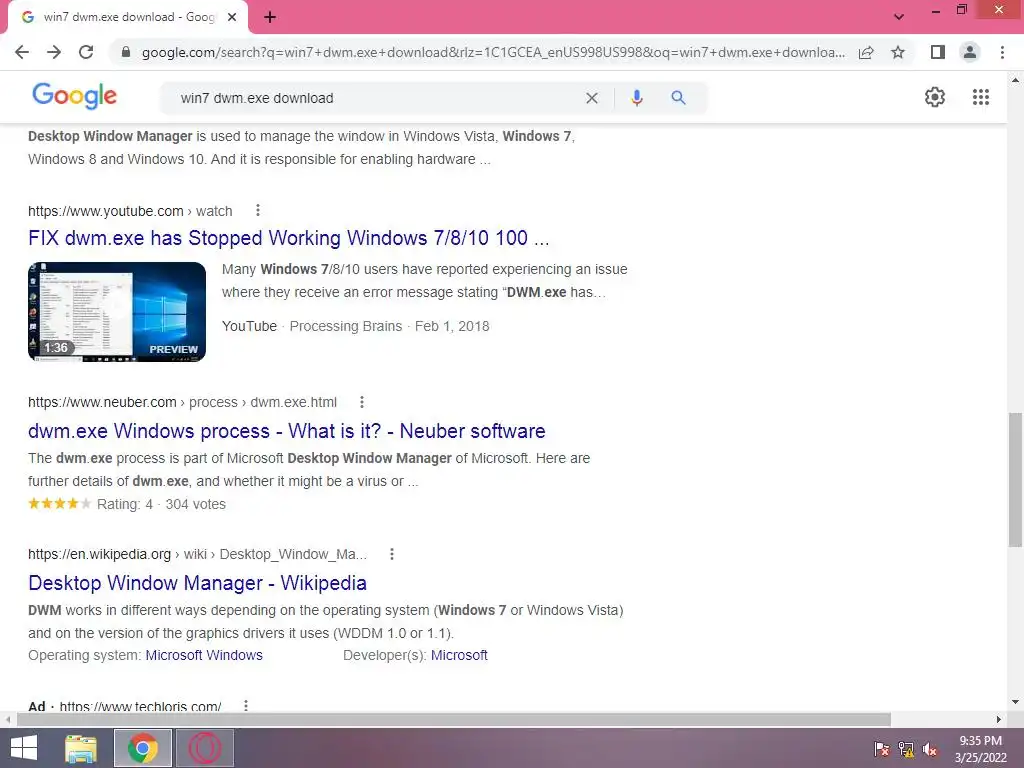Go back to the previous page
This screenshot has width=1024, height=768.
click(x=22, y=52)
